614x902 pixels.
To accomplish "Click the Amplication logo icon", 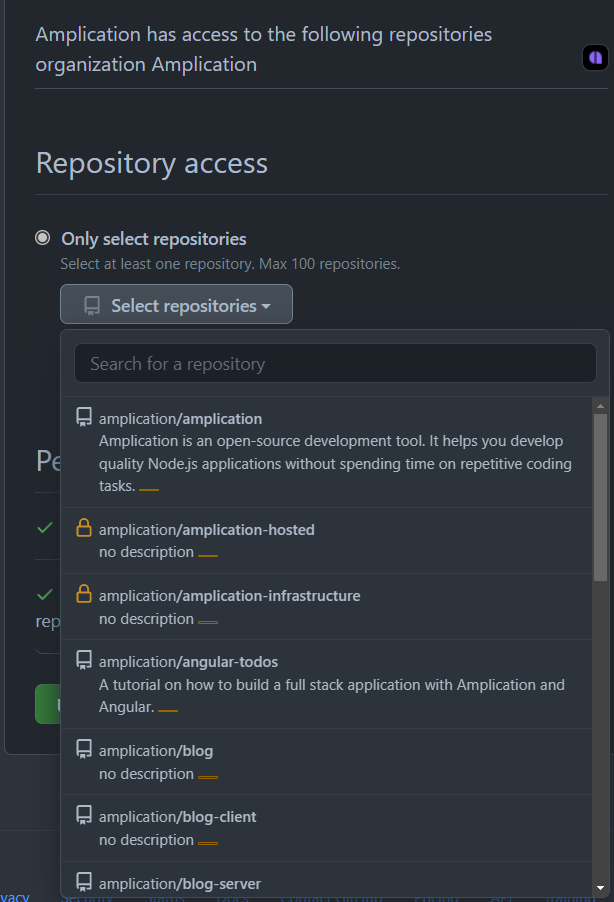I will click(595, 58).
